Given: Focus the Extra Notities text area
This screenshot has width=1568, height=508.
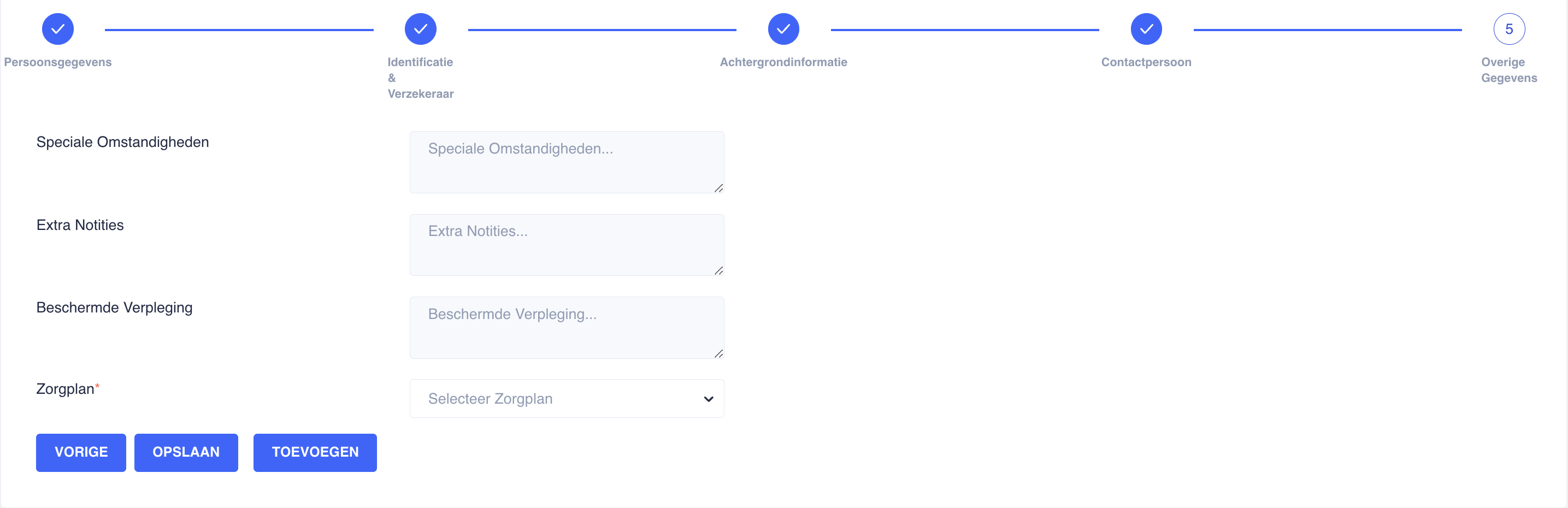Looking at the screenshot, I should 566,245.
